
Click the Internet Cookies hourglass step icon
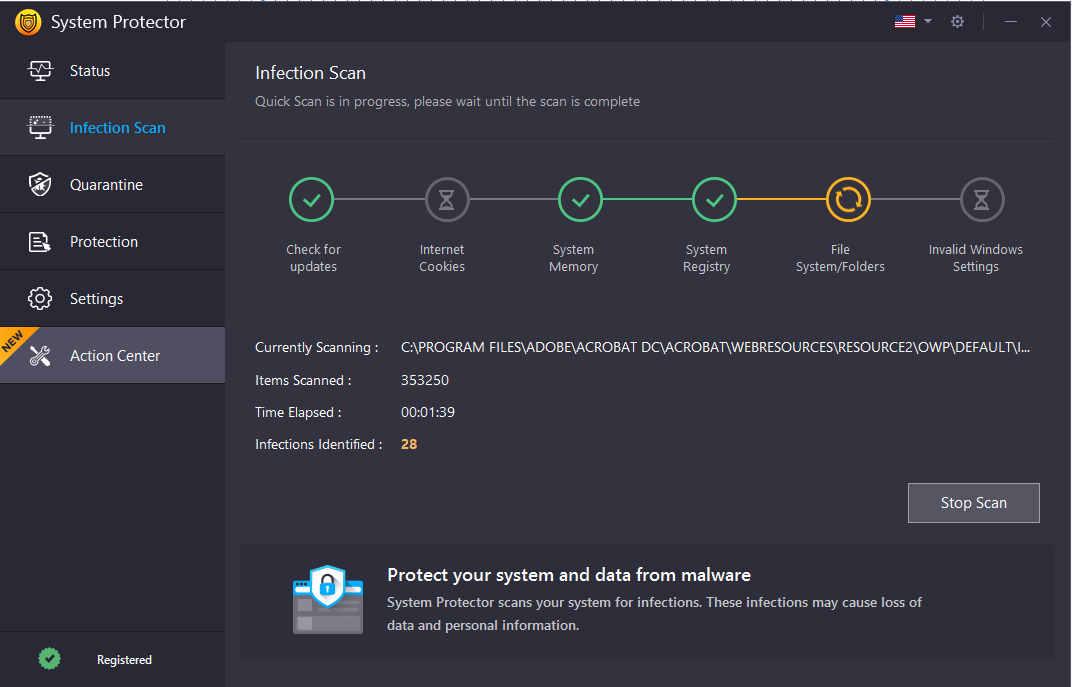447,200
